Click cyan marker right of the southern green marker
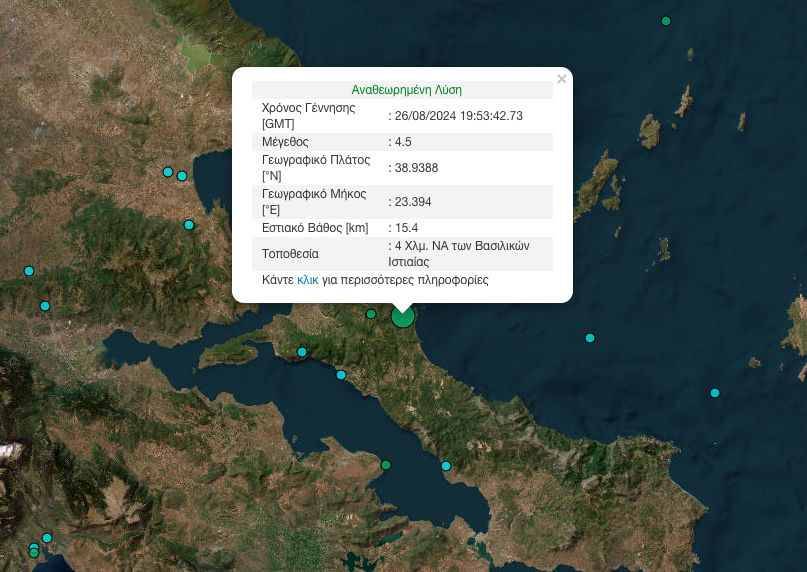Image resolution: width=807 pixels, height=572 pixels. pyautogui.click(x=446, y=466)
